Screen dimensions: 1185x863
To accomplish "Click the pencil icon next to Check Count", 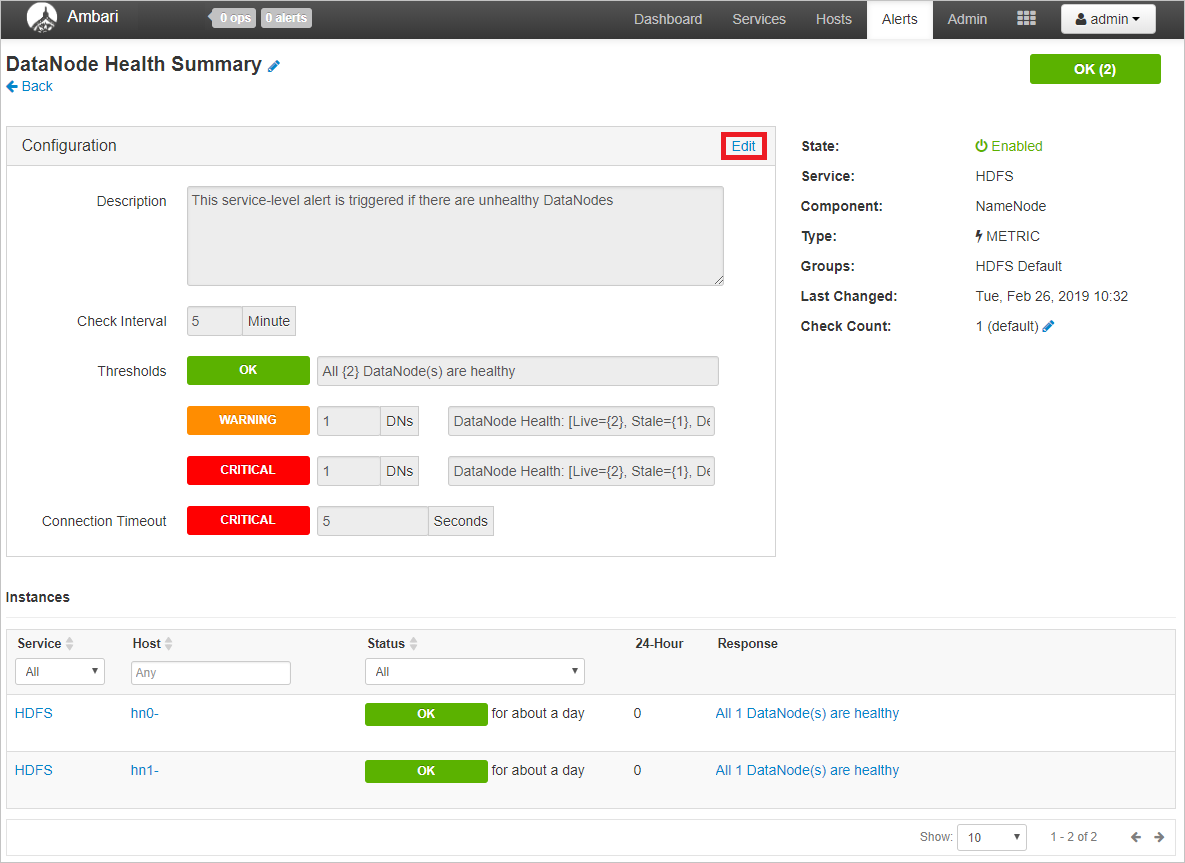I will coord(1047,325).
